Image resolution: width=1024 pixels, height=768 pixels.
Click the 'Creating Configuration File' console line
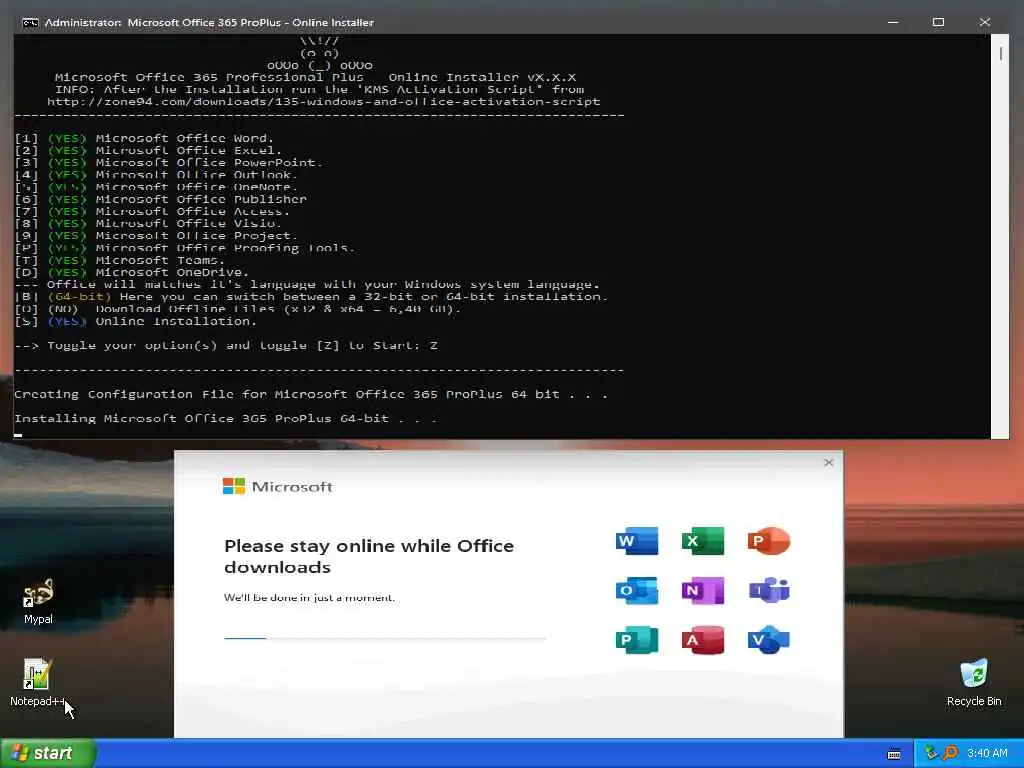click(x=311, y=394)
